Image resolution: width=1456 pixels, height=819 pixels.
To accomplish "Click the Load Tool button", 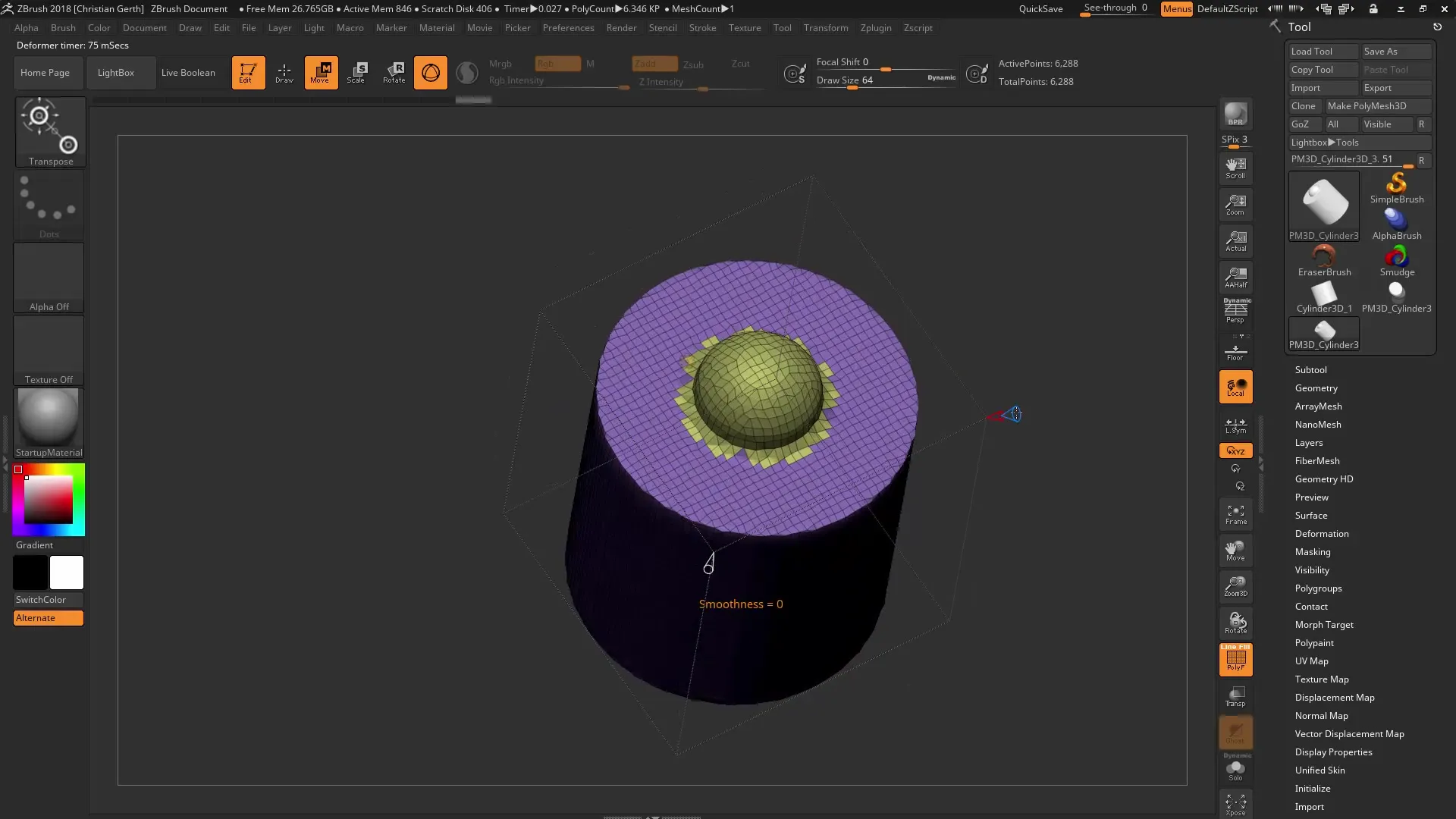I will coord(1323,52).
